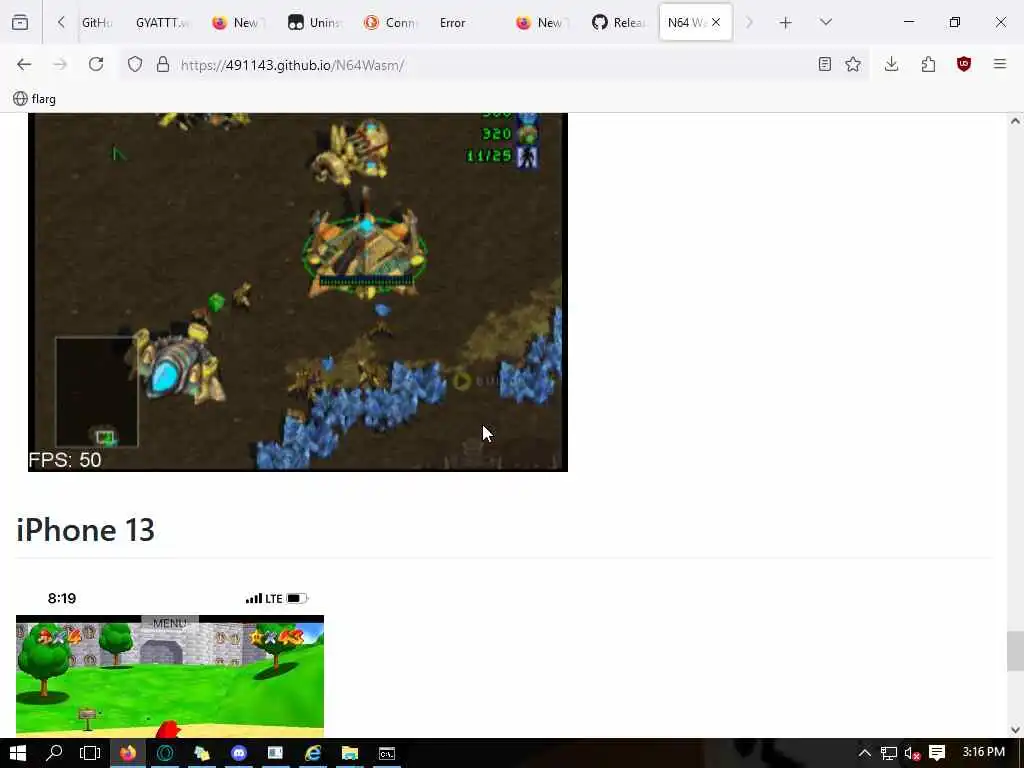Open Command Prompt from the taskbar
1024x768 pixels.
pyautogui.click(x=387, y=754)
